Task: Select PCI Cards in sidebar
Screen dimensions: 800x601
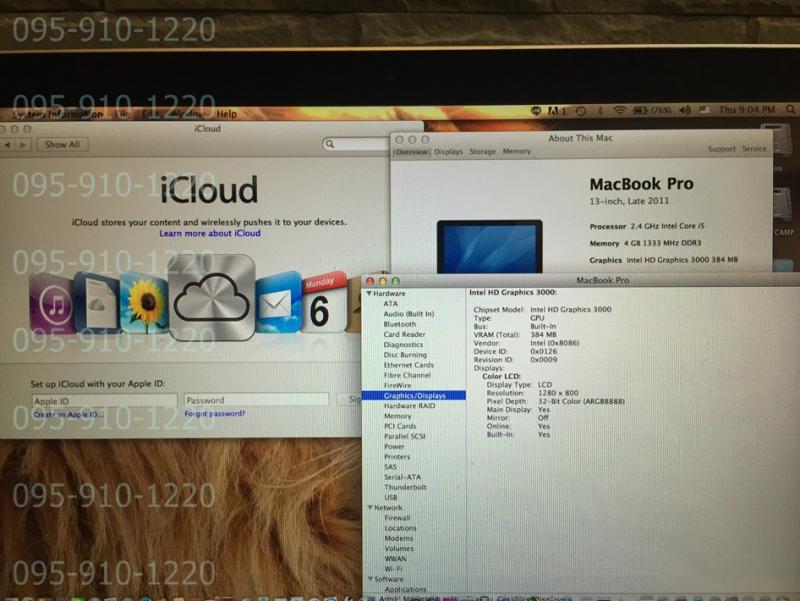Action: (400, 426)
